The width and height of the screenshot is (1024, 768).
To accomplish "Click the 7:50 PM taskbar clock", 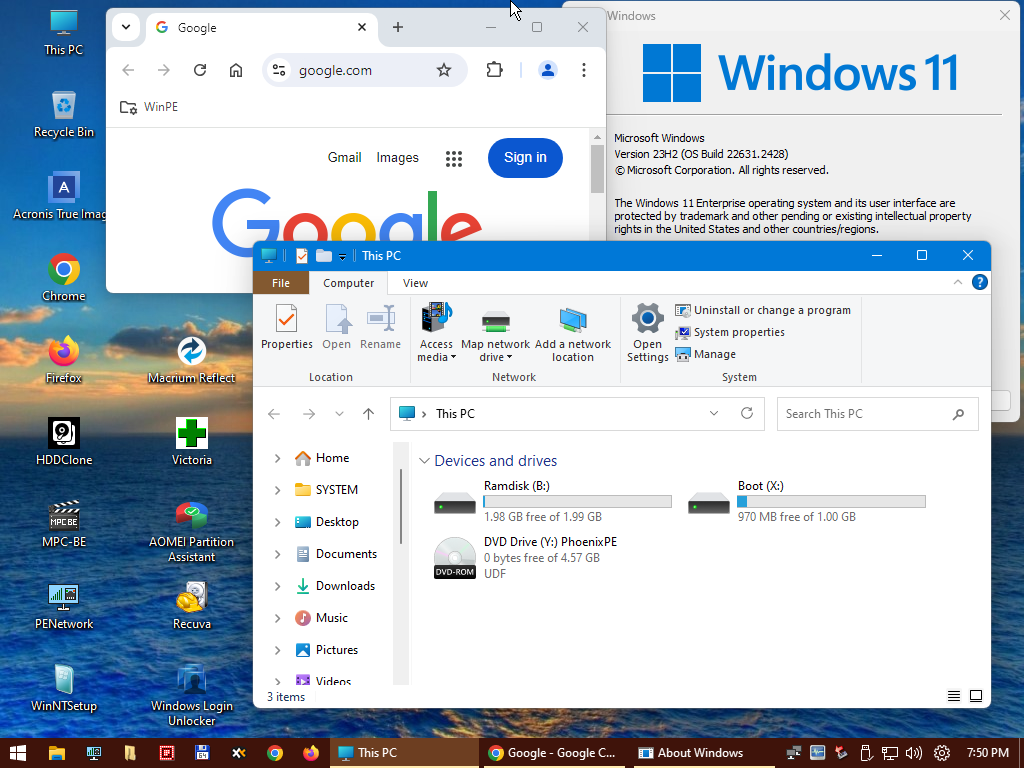I will click(x=987, y=753).
